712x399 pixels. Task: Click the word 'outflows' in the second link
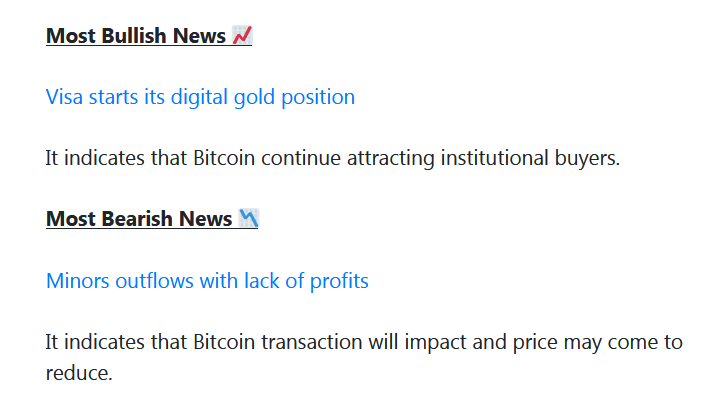click(x=154, y=281)
